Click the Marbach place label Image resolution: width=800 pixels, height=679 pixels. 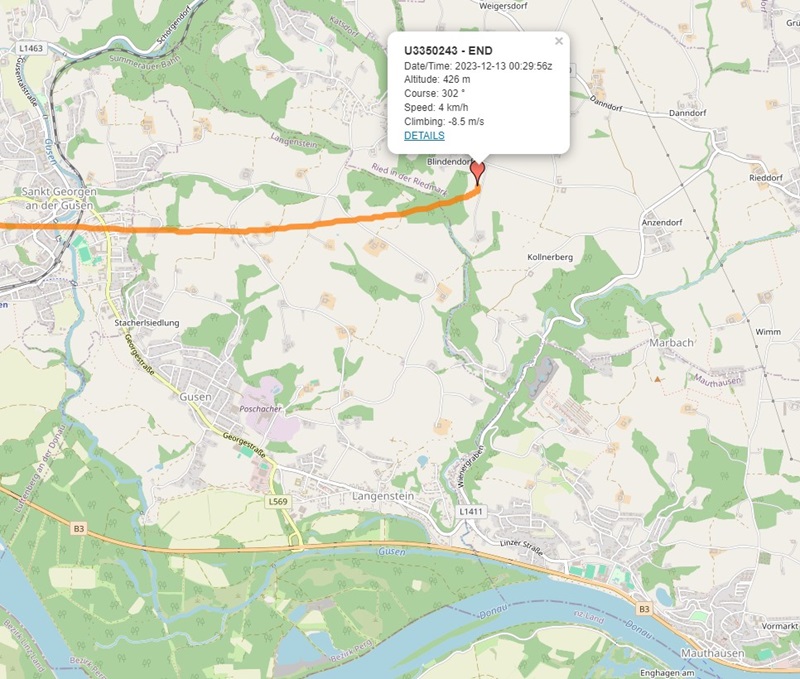click(671, 343)
